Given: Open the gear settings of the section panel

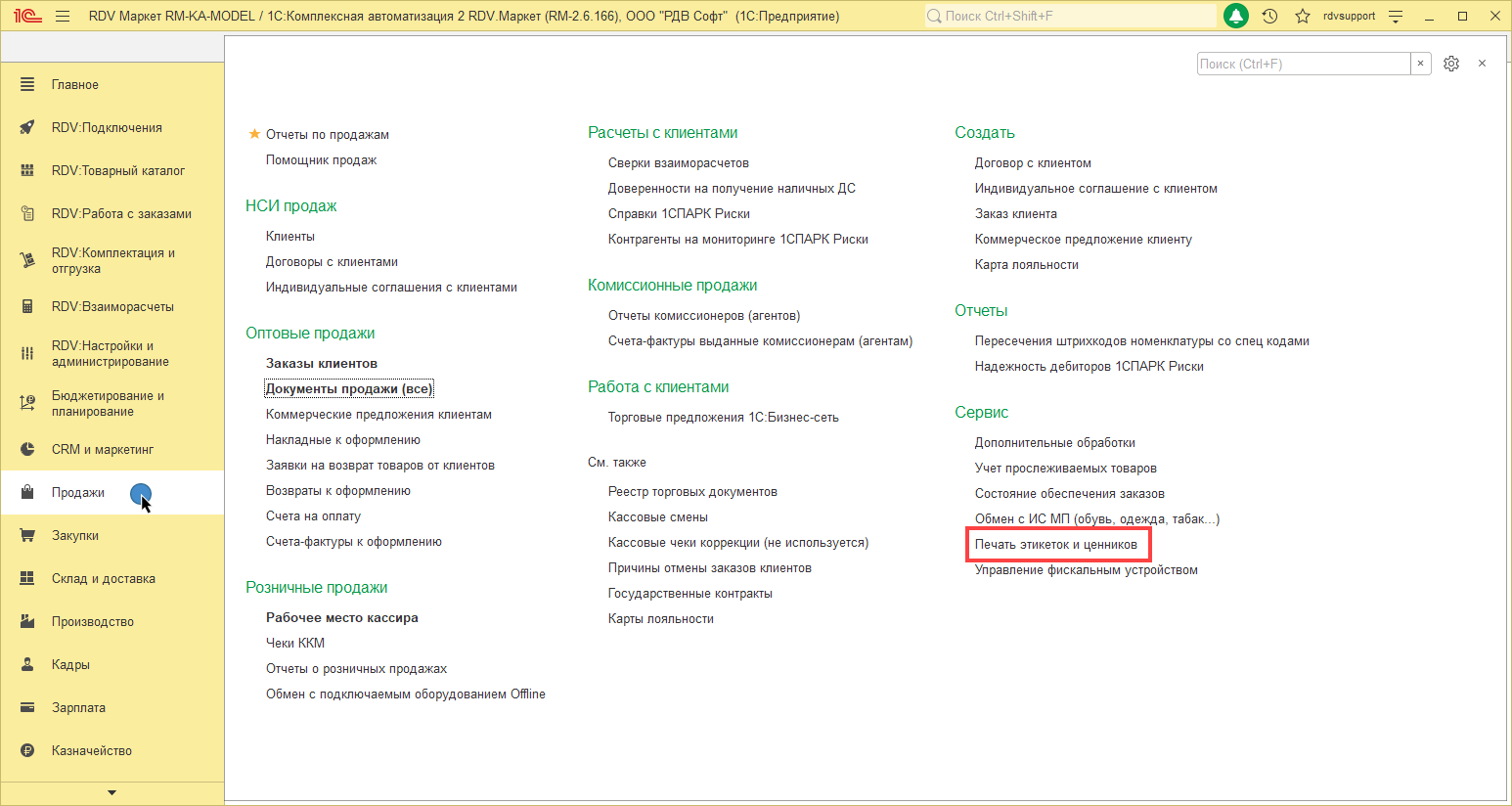Looking at the screenshot, I should (x=1451, y=64).
